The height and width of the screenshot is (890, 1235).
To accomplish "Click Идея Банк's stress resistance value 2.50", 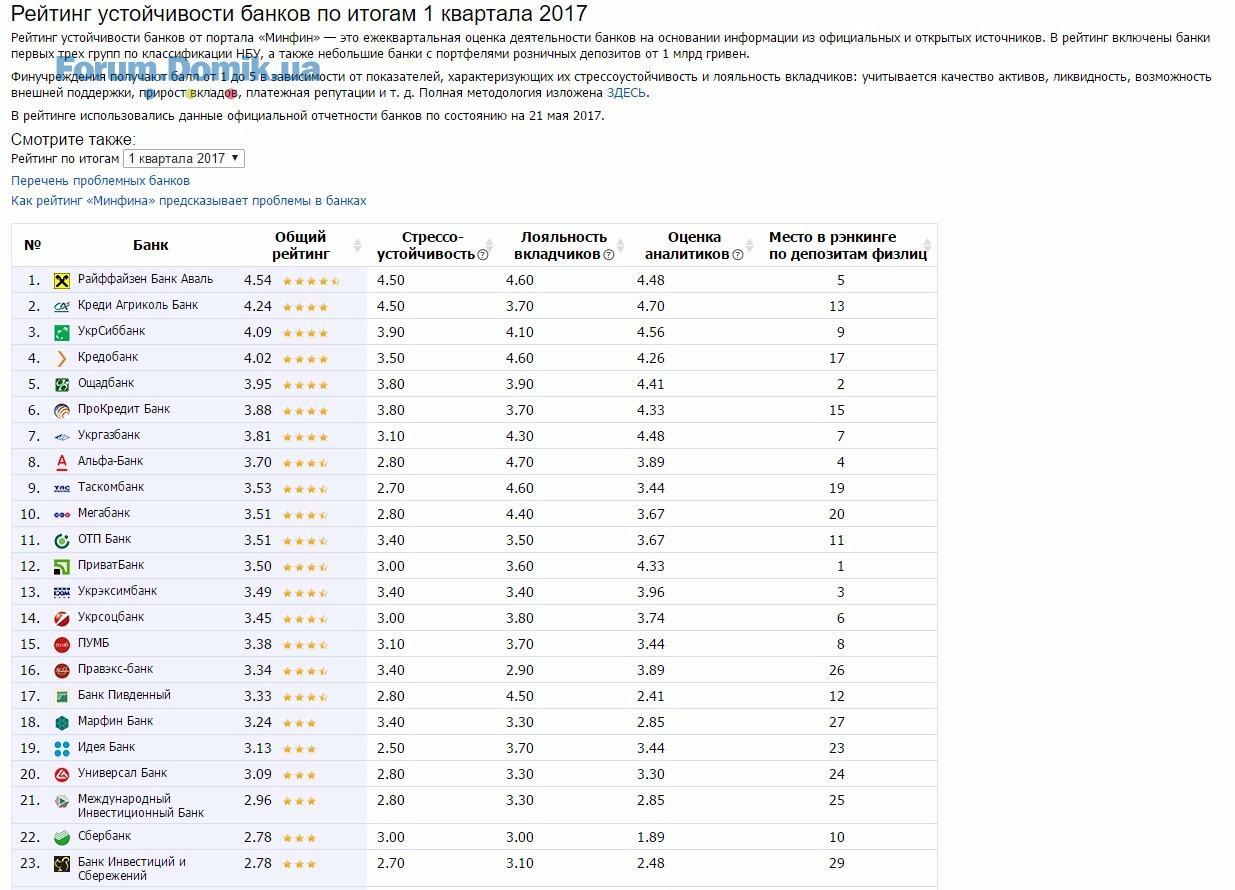I will (391, 748).
